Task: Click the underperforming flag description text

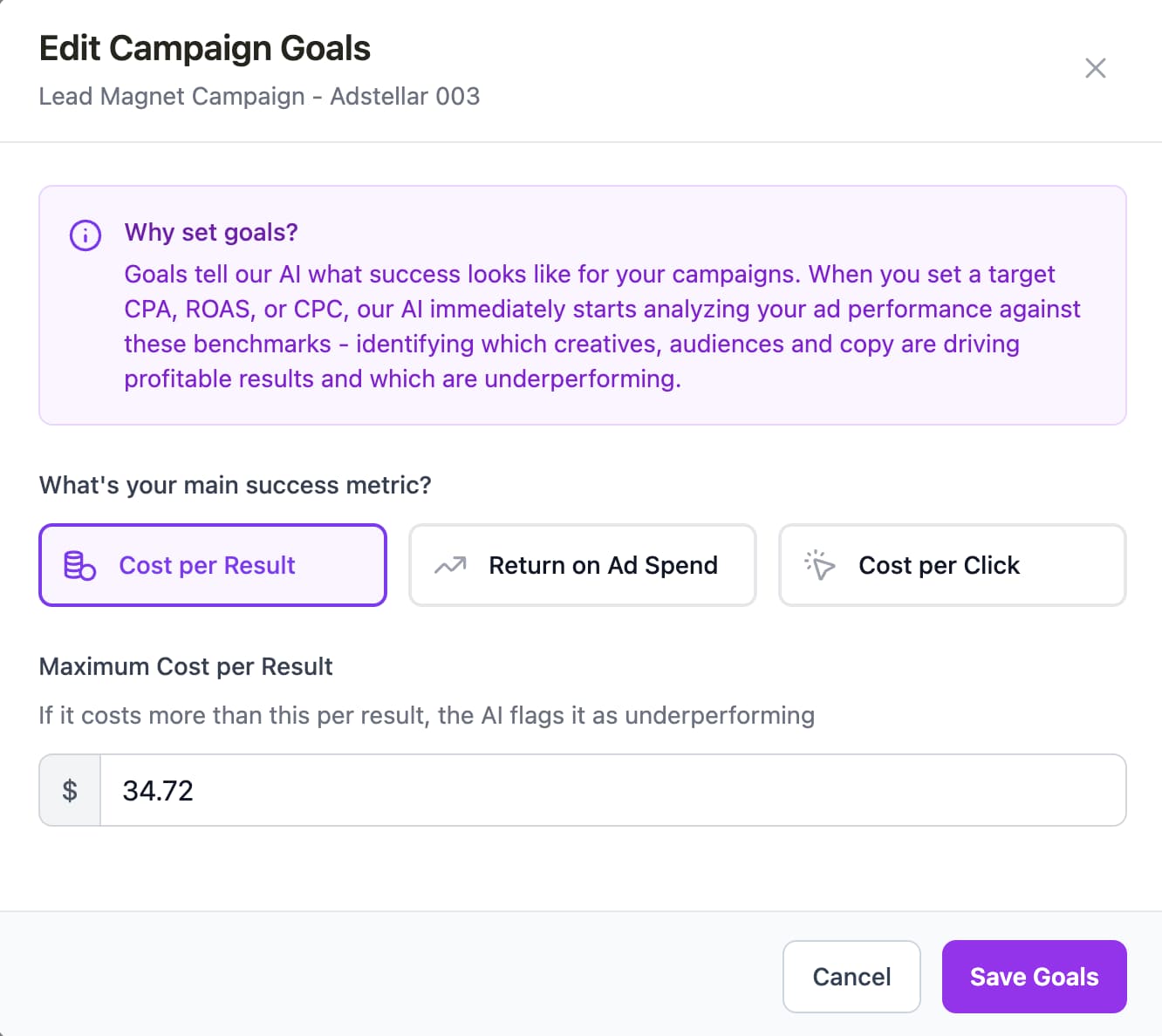Action: [x=426, y=715]
